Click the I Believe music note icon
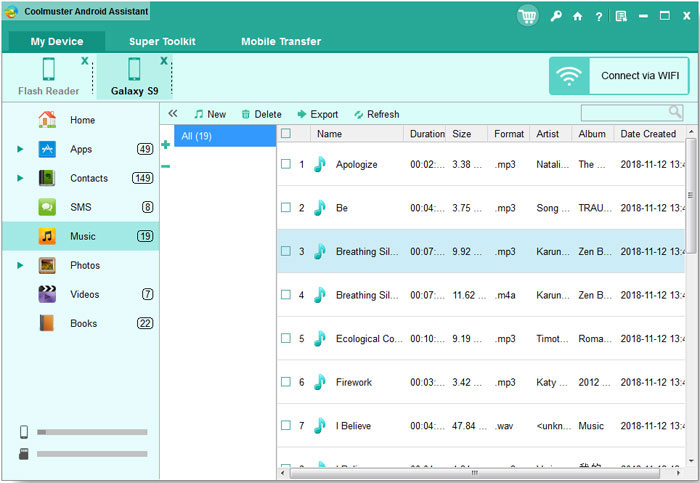Viewport: 700px width, 483px height. tap(320, 425)
